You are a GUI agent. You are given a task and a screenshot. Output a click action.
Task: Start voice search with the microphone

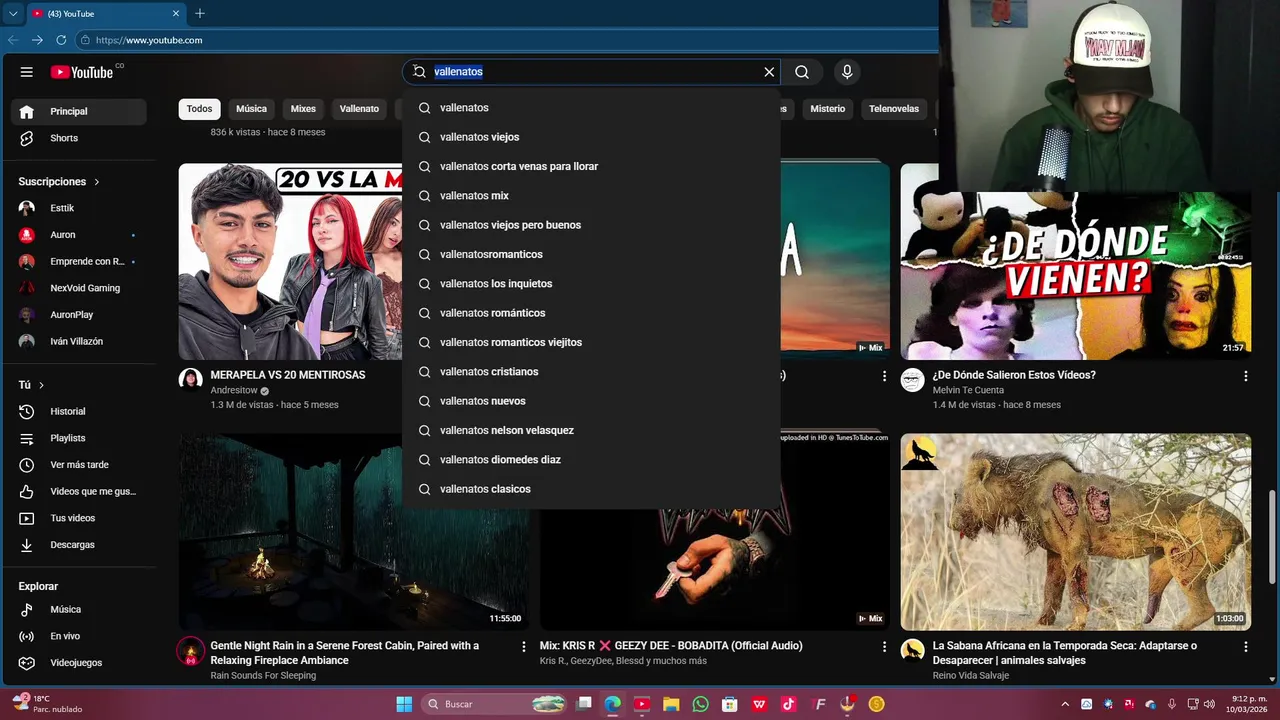(x=847, y=72)
